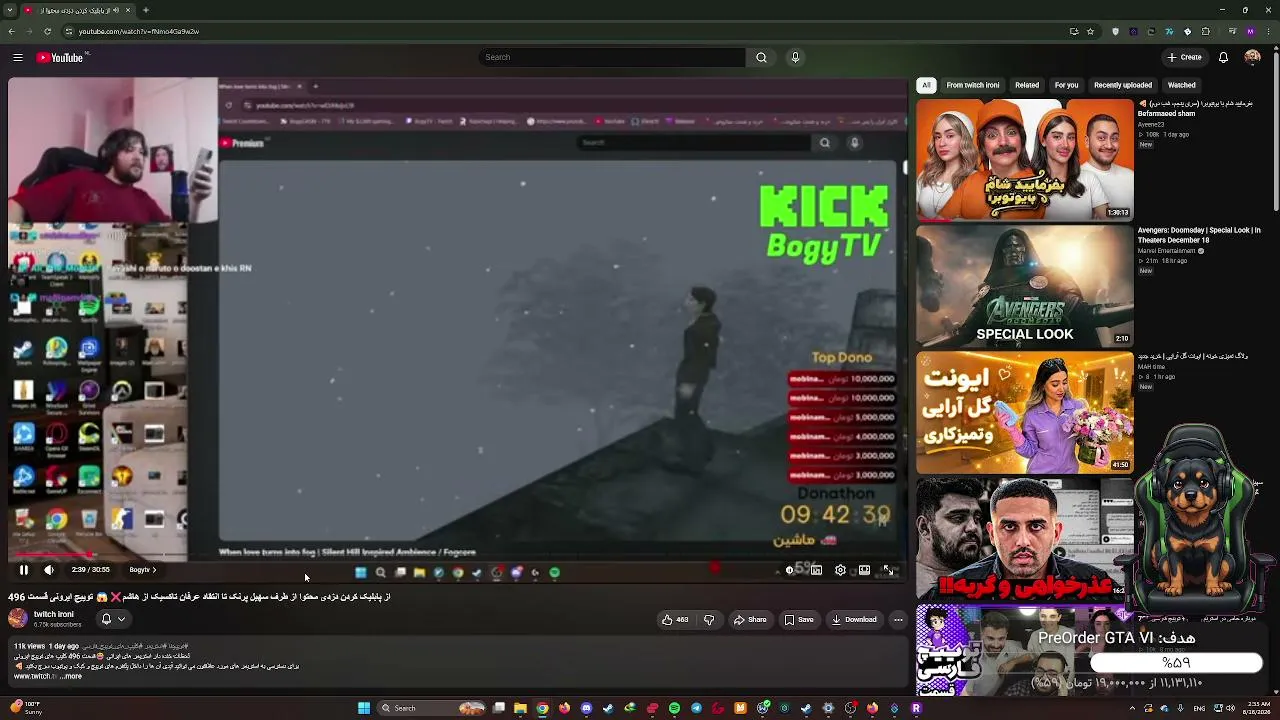
Task: Expand subscription notification bell dropdown
Action: point(113,619)
